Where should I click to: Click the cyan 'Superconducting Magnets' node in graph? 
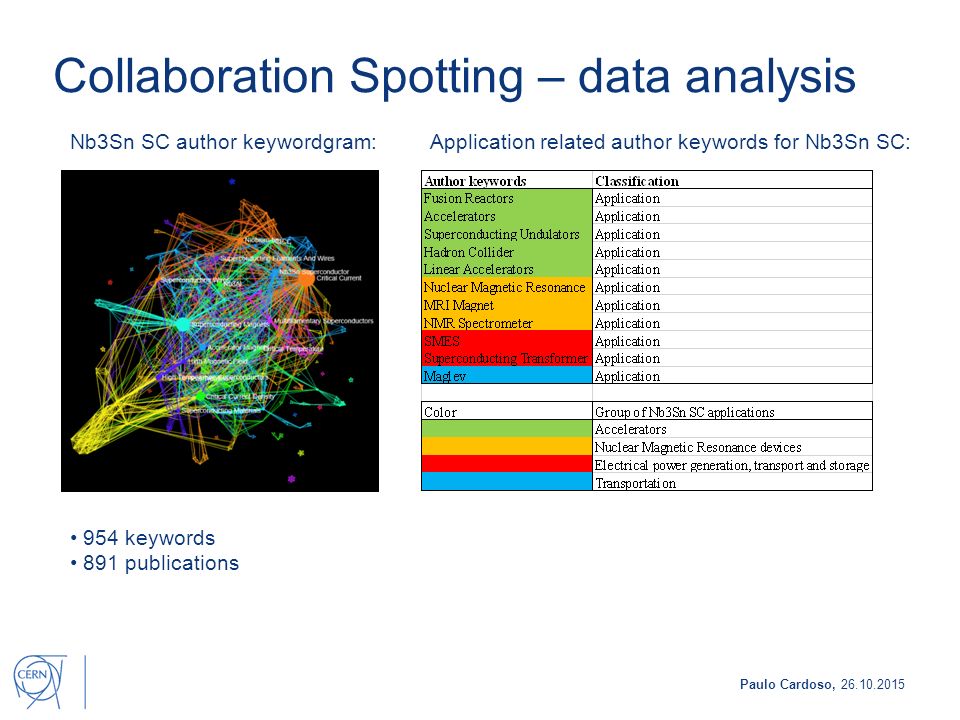coord(183,324)
